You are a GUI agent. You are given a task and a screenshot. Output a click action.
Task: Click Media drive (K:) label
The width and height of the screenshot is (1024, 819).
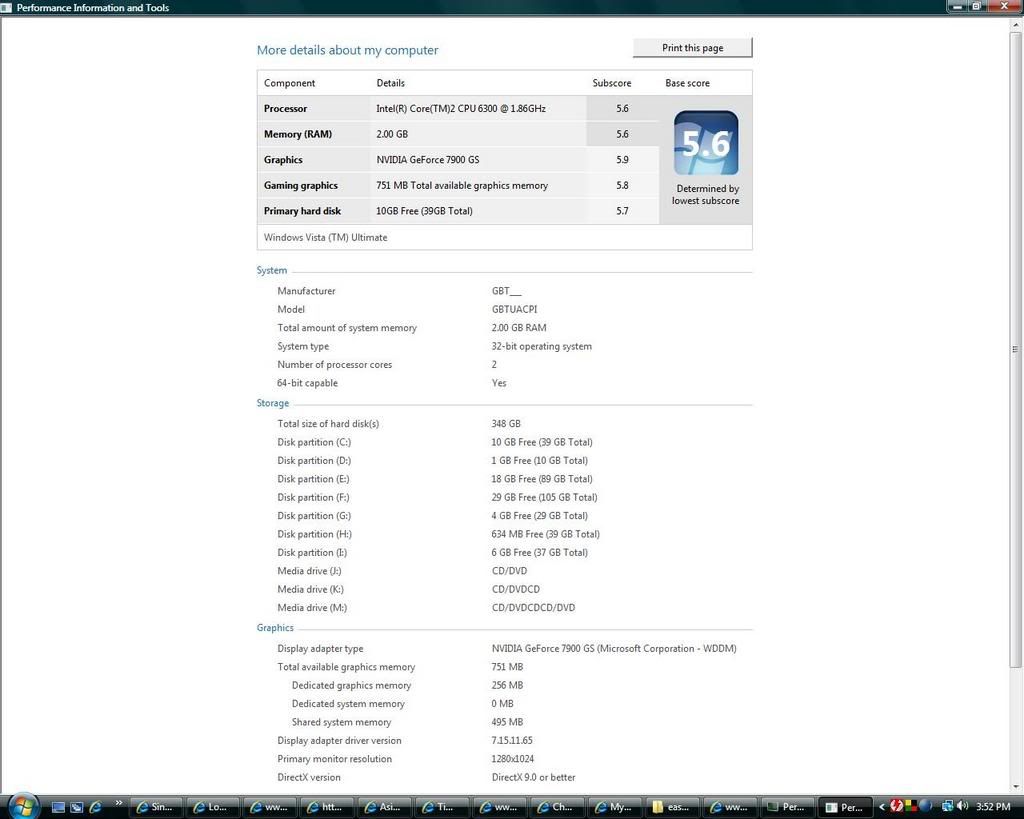click(x=310, y=589)
